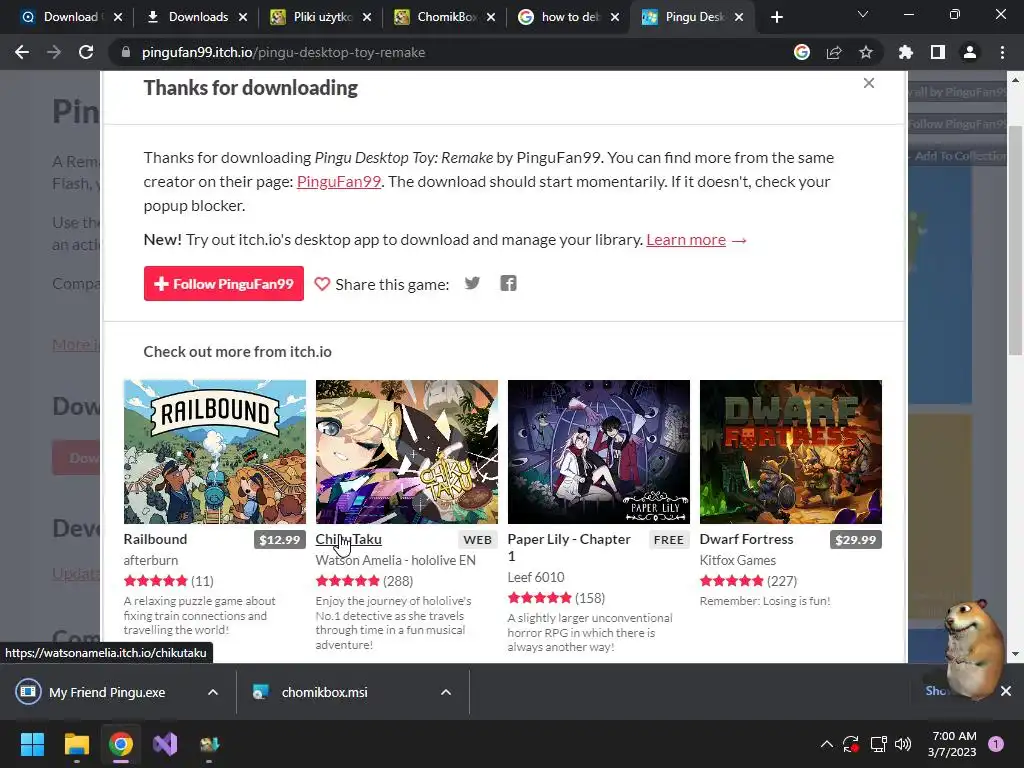Share the game on Twitter
The image size is (1024, 768).
coord(472,283)
